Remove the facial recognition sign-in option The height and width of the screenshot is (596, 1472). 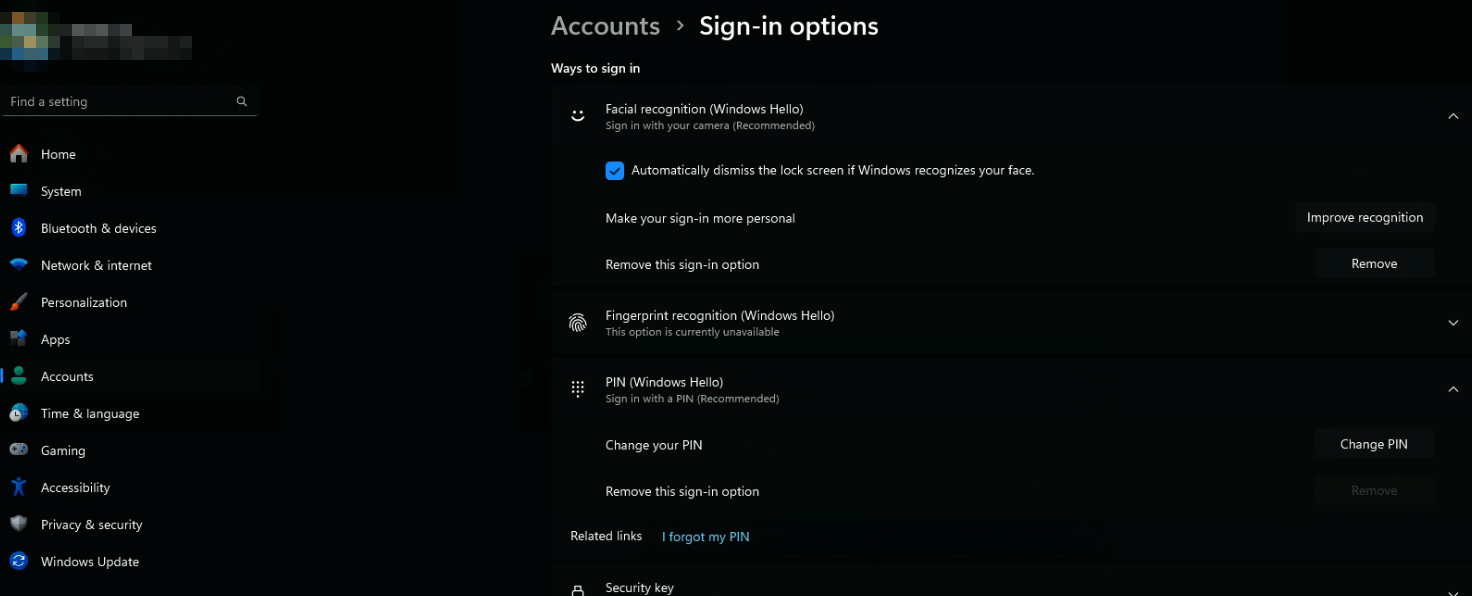[1374, 264]
